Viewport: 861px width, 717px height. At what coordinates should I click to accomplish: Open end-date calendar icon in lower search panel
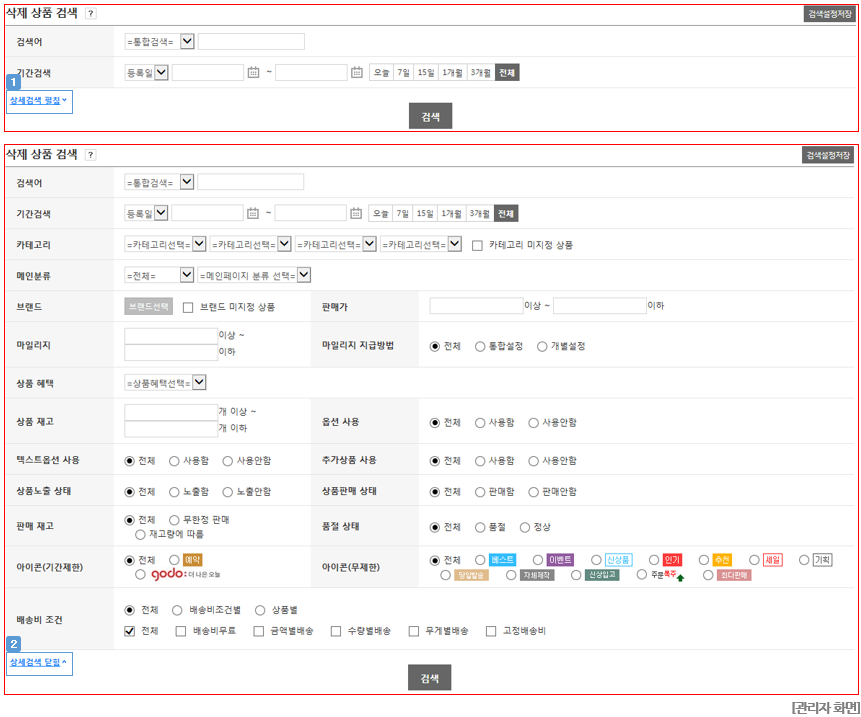coord(356,214)
